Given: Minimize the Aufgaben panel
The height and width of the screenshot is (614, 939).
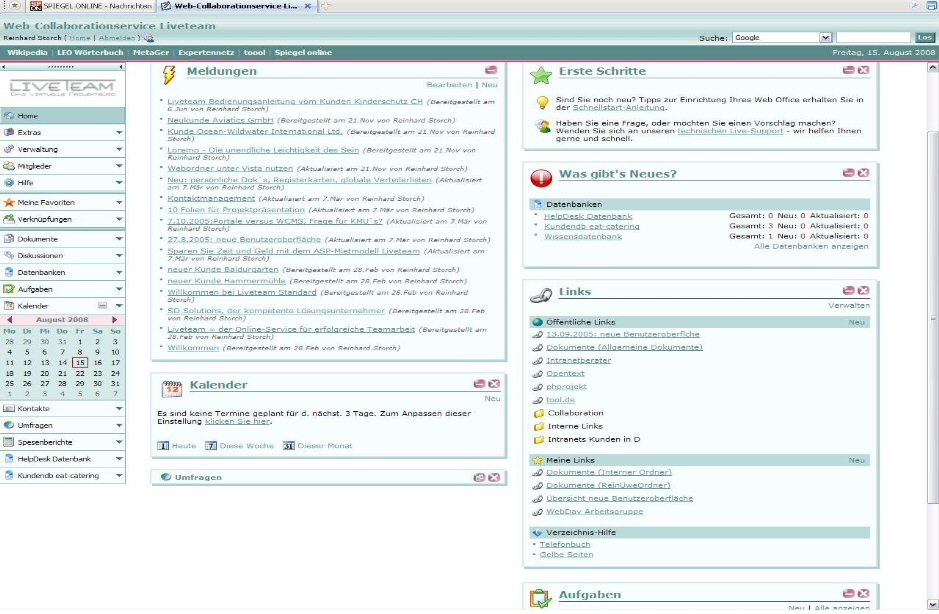Looking at the screenshot, I should [849, 594].
